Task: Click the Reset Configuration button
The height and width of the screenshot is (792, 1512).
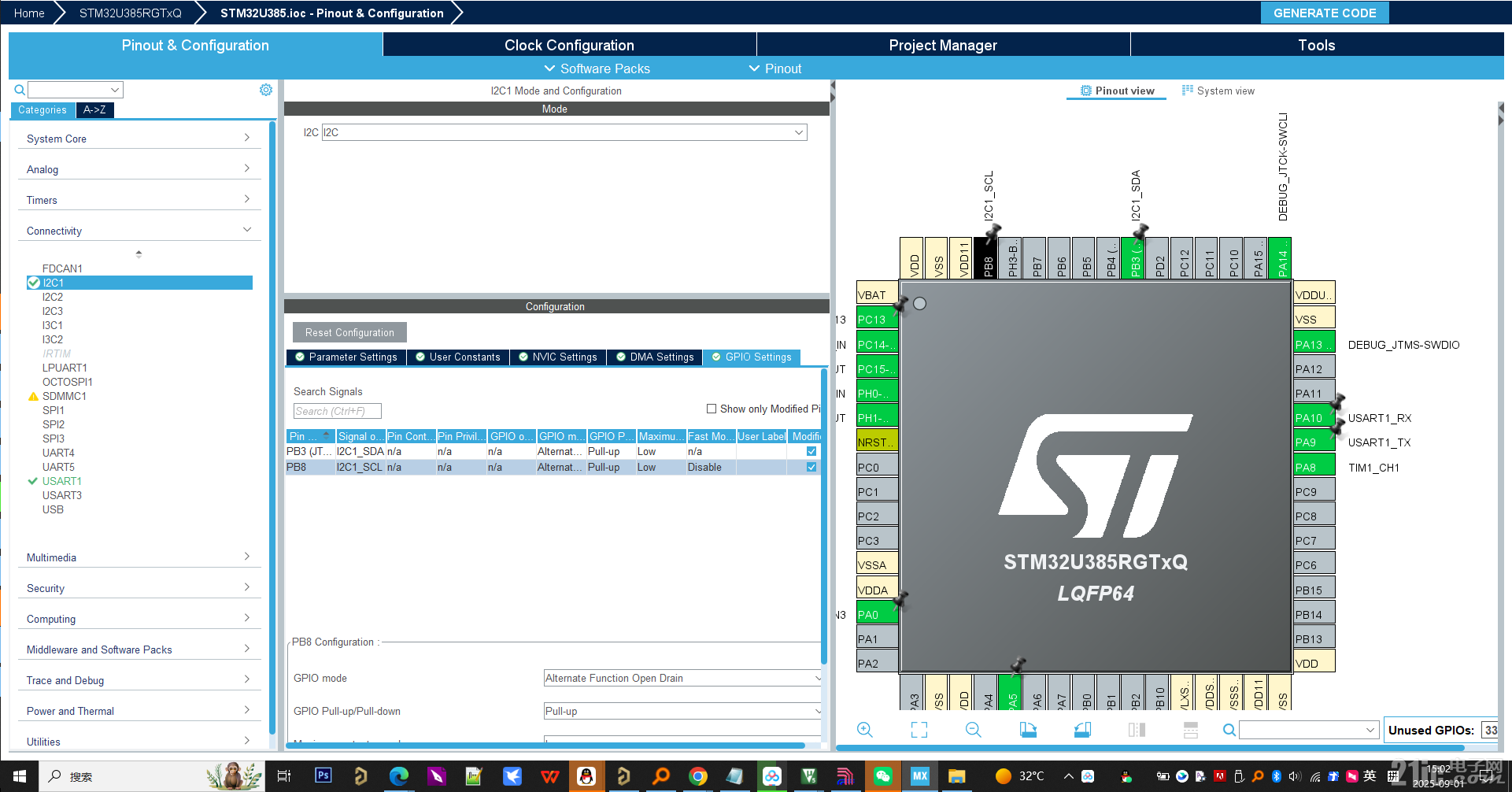Action: pos(349,332)
